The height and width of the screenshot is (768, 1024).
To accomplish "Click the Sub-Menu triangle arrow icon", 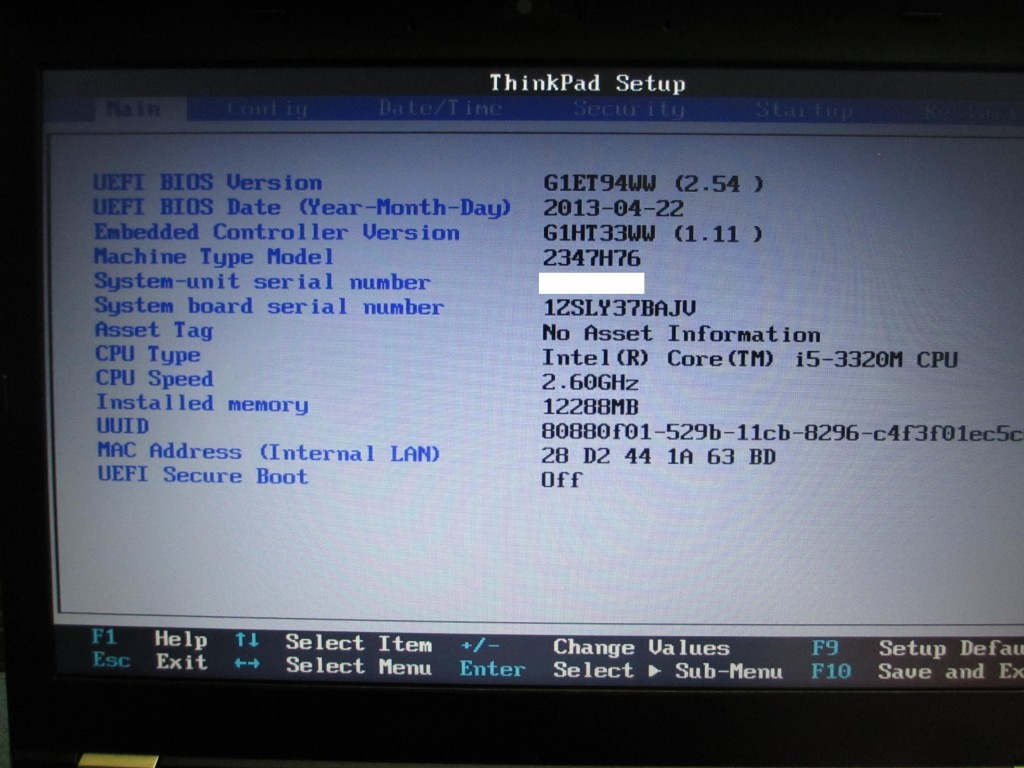I will (x=654, y=670).
